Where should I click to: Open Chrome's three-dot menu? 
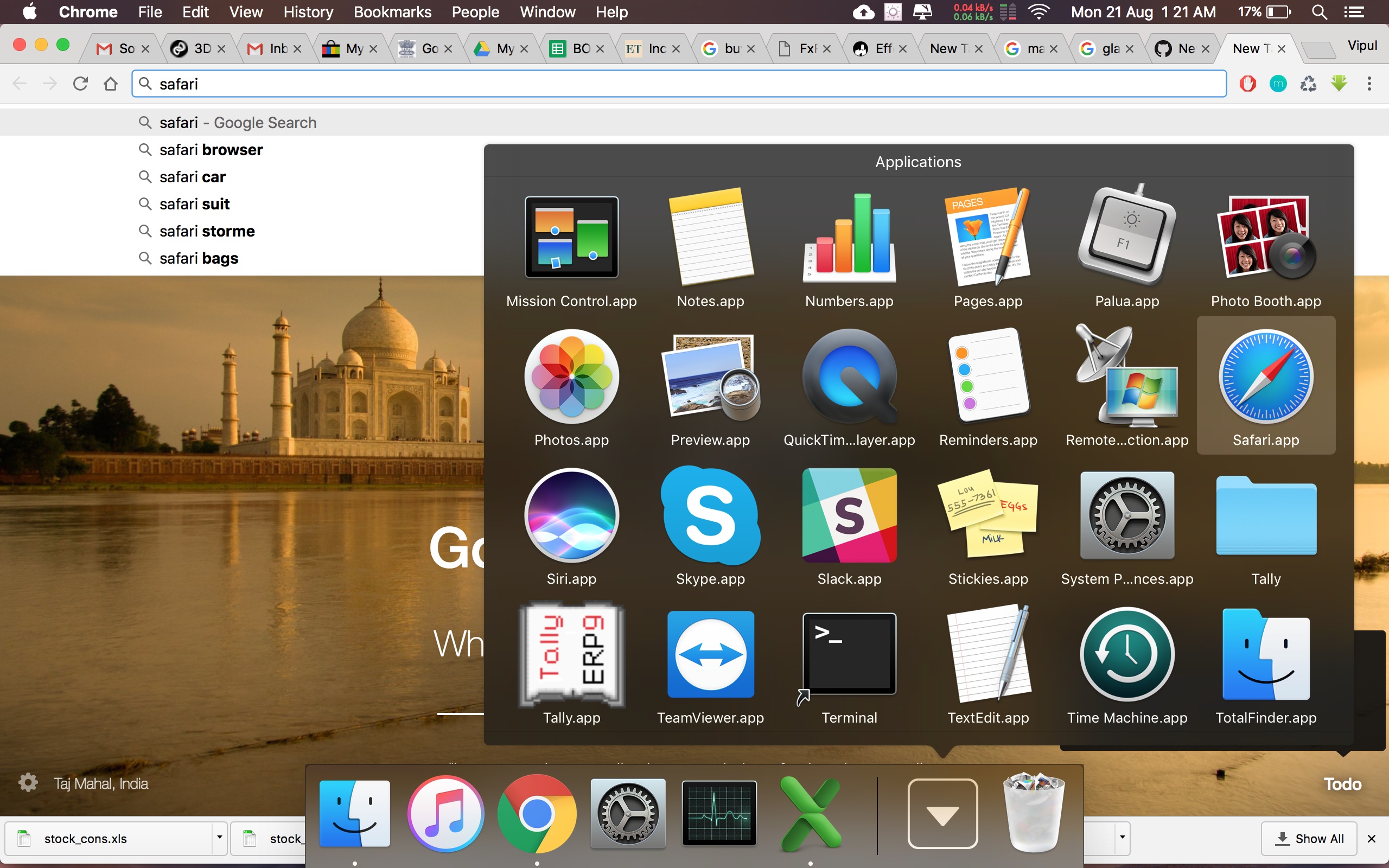point(1369,84)
